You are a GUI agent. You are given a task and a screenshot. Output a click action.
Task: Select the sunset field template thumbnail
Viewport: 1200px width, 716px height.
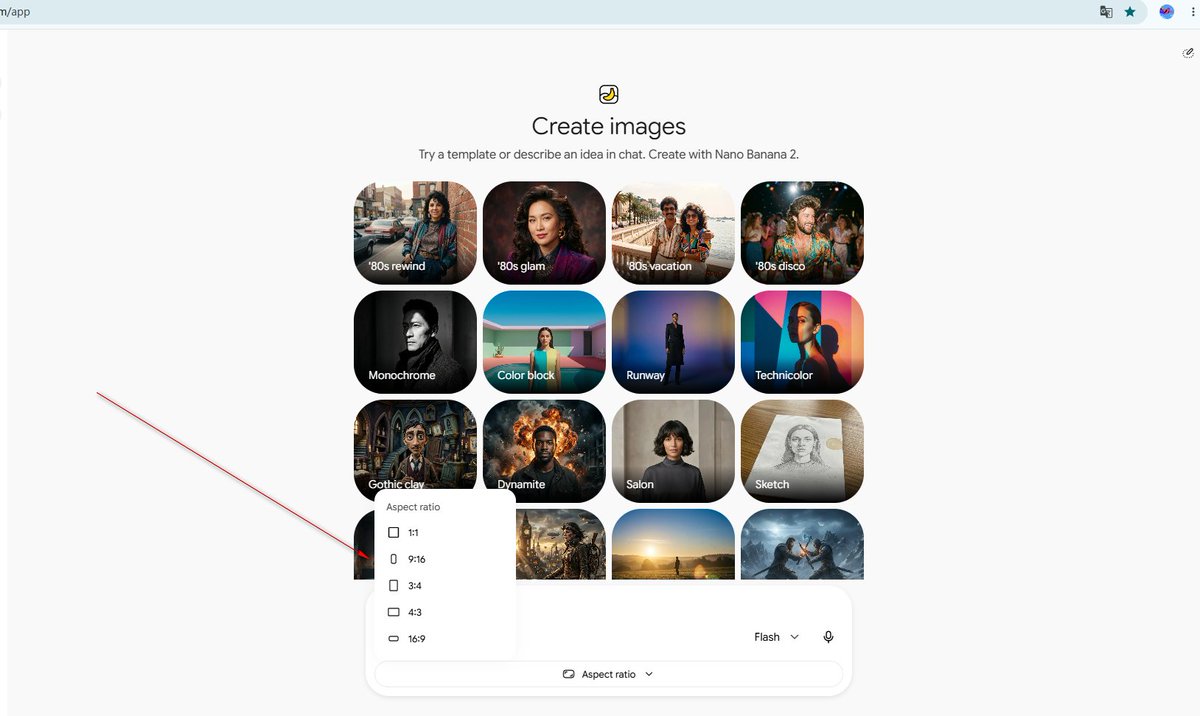[x=673, y=544]
